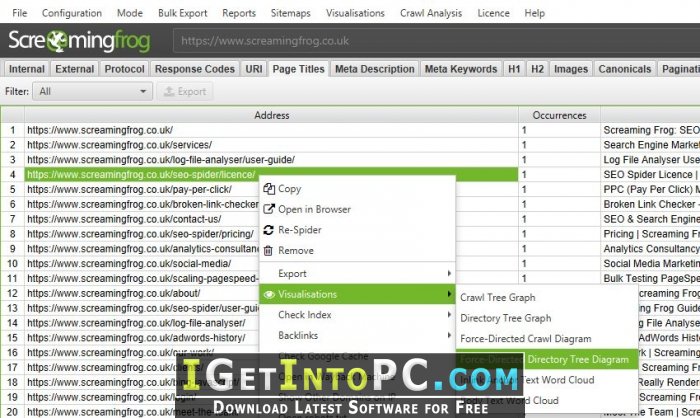Screen dimensions: 700x418
Task: Click the URL address input field
Action: (436, 41)
